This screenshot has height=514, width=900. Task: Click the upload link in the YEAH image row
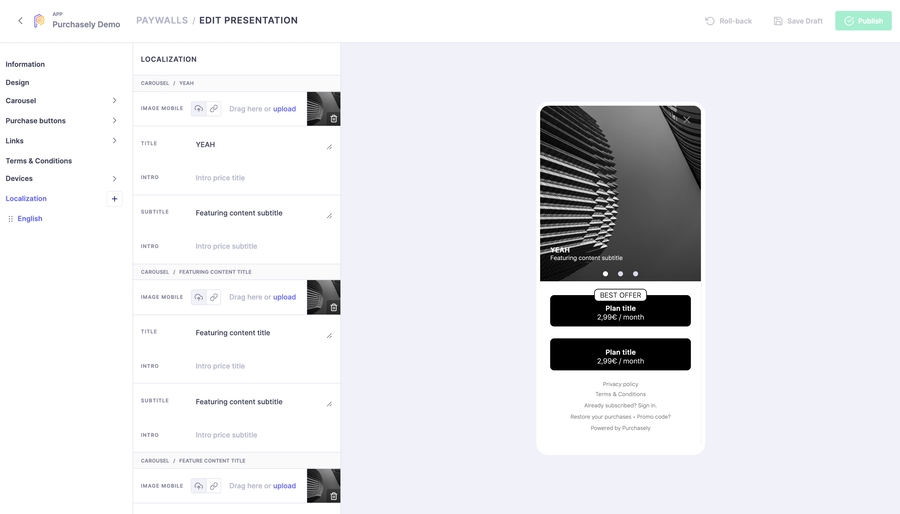(x=284, y=108)
